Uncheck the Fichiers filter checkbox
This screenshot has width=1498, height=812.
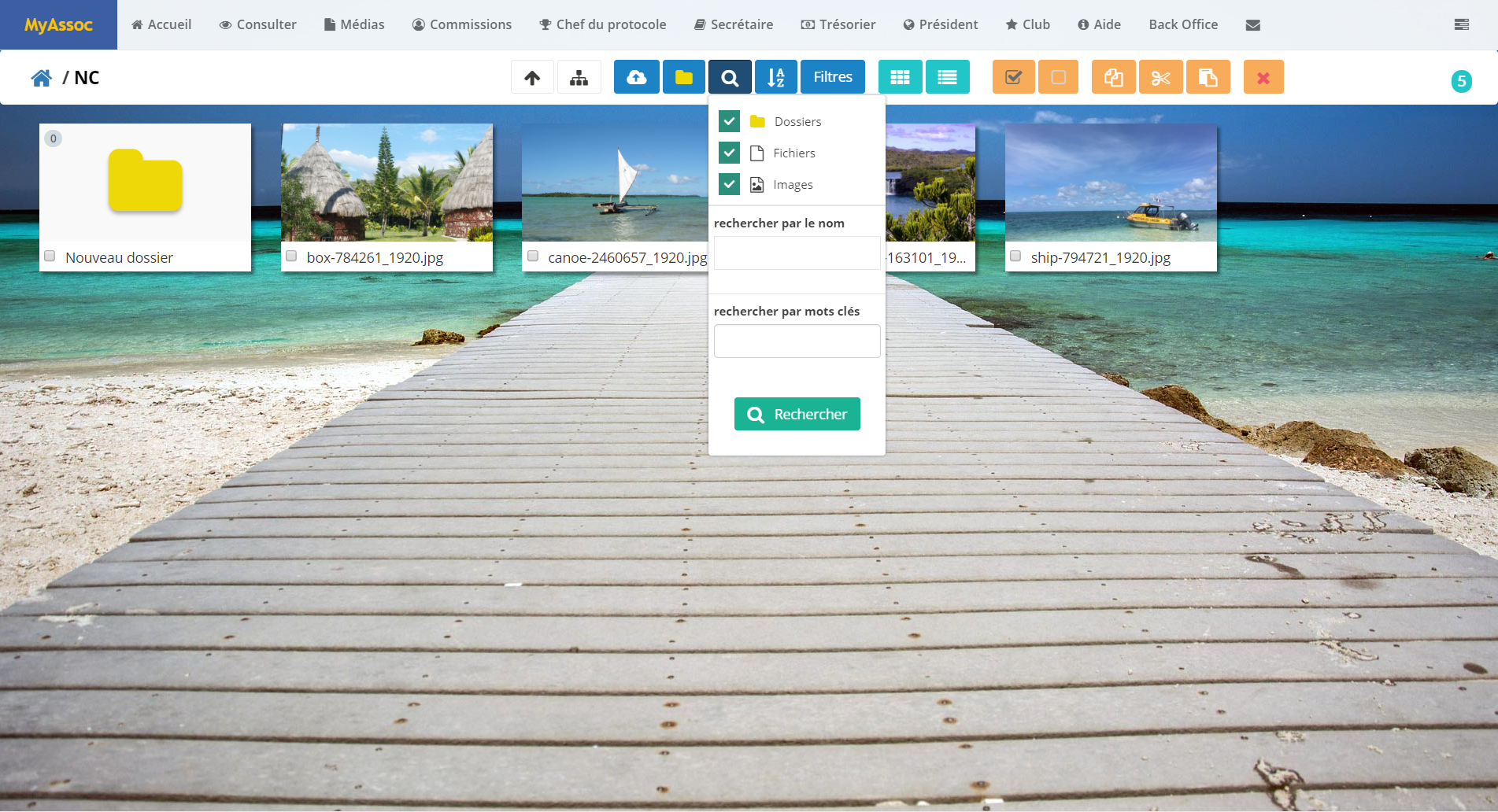click(x=730, y=153)
